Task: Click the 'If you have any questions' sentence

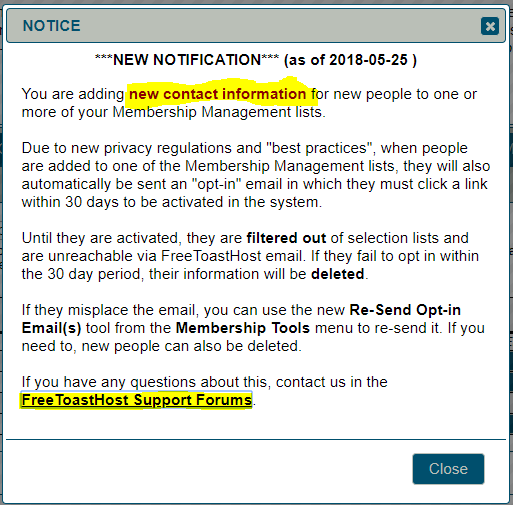Action: coord(204,391)
